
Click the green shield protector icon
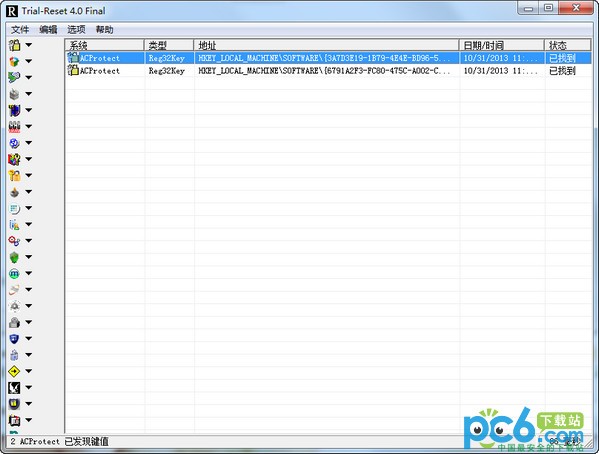click(15, 257)
